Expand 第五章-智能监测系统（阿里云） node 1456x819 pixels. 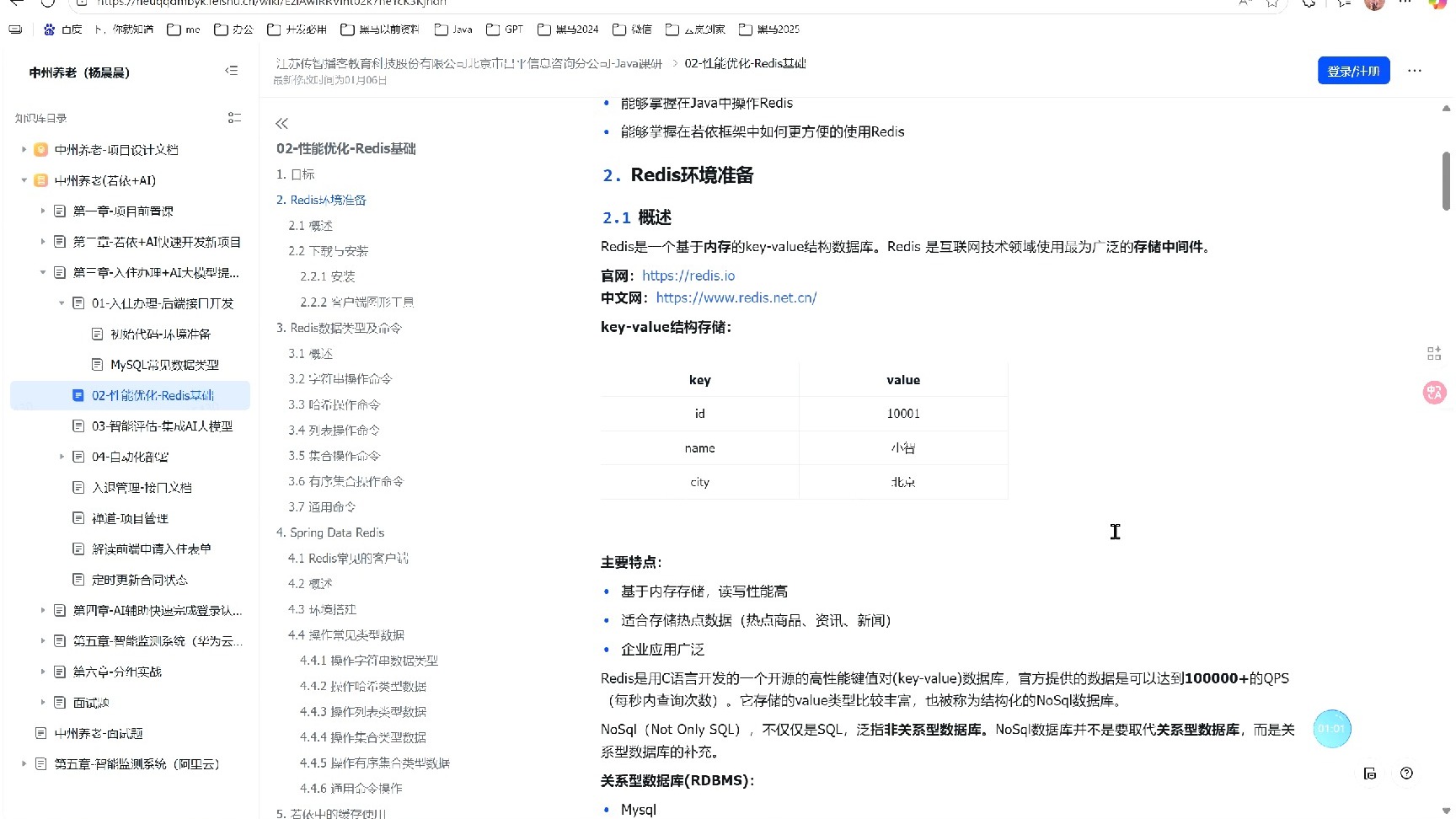[x=24, y=764]
